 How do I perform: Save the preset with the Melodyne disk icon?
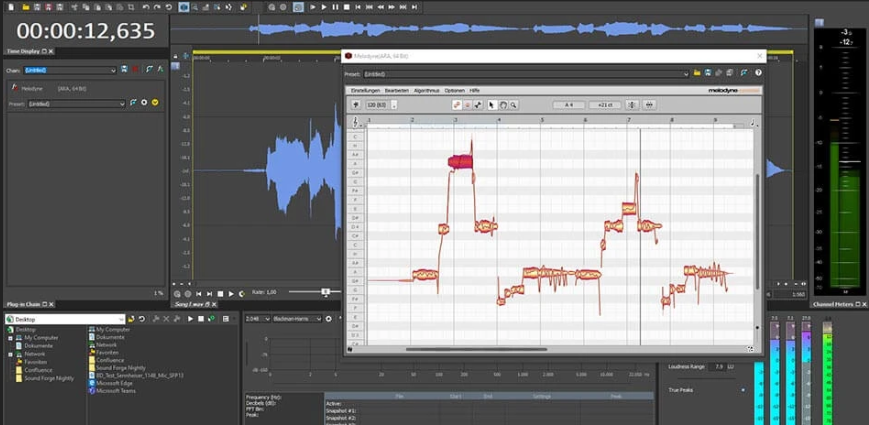pyautogui.click(x=708, y=73)
